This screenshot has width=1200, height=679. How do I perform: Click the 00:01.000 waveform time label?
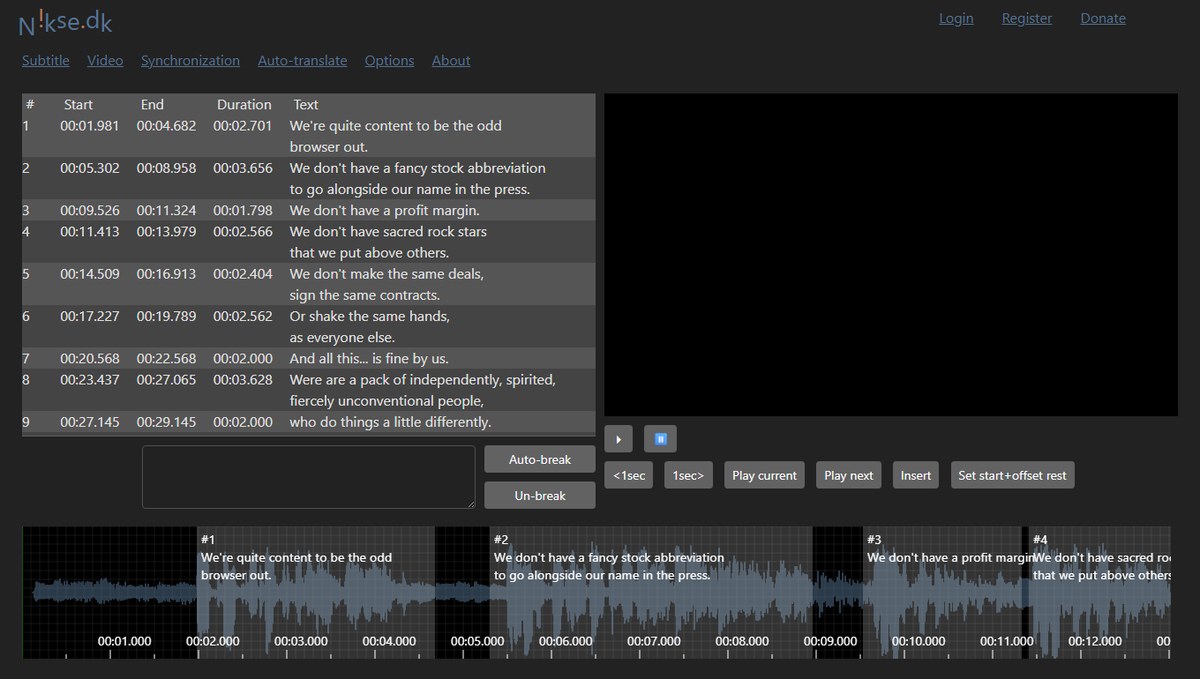pyautogui.click(x=125, y=641)
